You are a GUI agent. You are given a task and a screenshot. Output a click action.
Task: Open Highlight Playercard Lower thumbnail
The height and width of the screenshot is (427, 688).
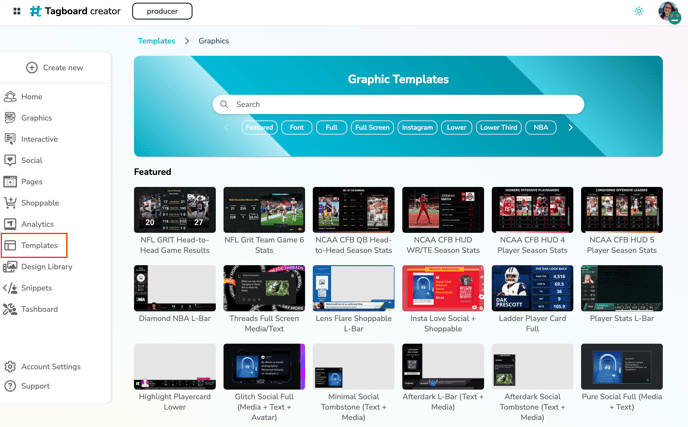(x=175, y=366)
